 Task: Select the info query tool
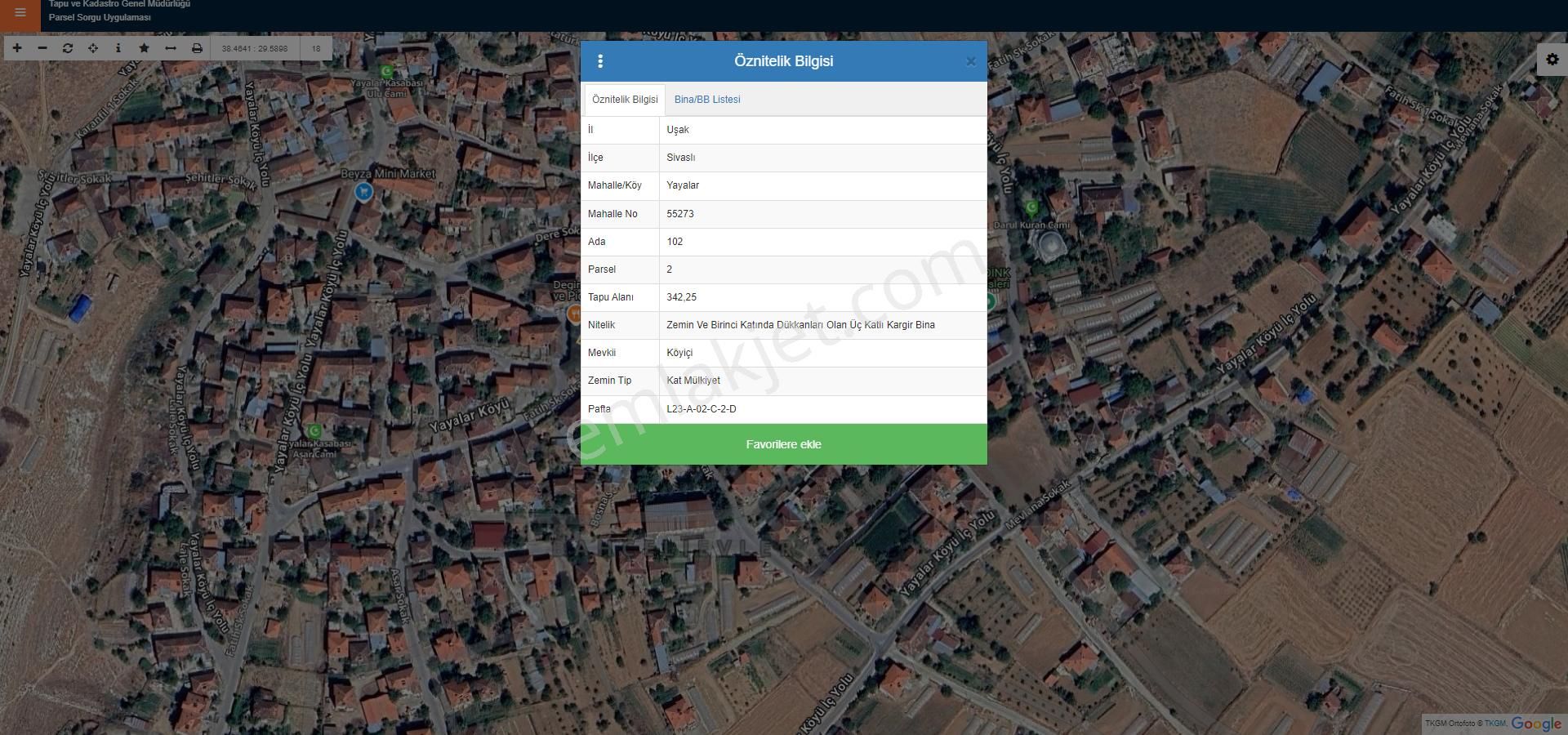[x=118, y=48]
